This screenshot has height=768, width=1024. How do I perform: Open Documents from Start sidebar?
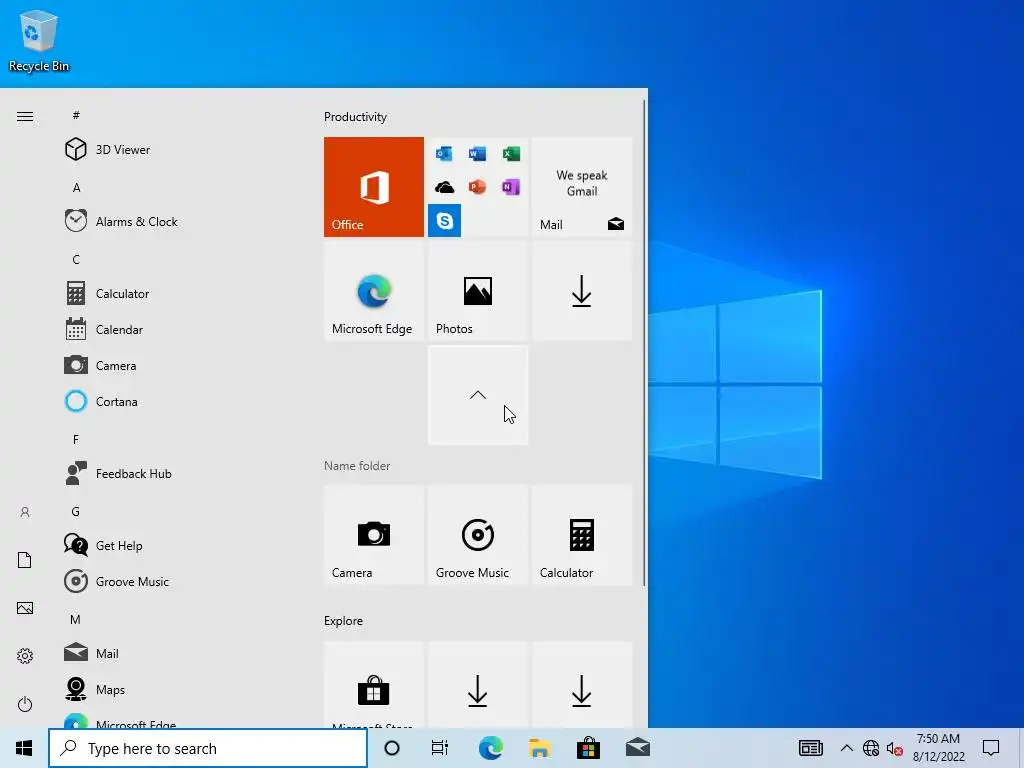coord(25,560)
